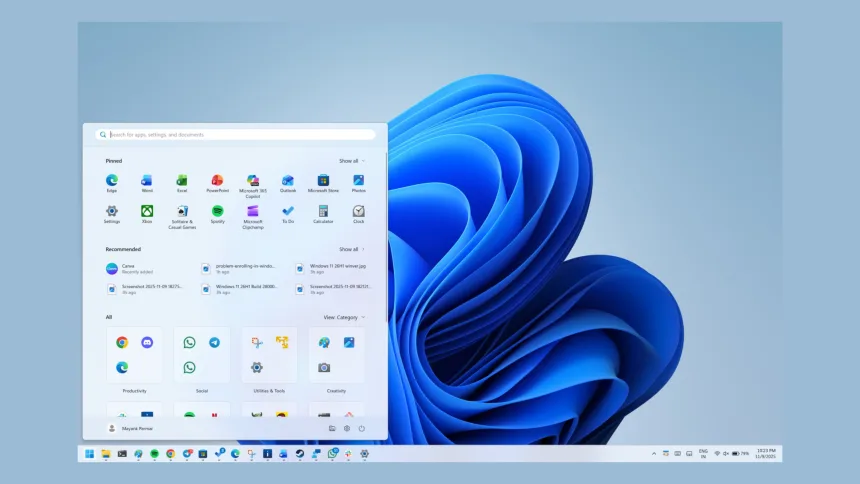Launch the pinned Spotify app
Screen dimensions: 860x484
pos(218,214)
